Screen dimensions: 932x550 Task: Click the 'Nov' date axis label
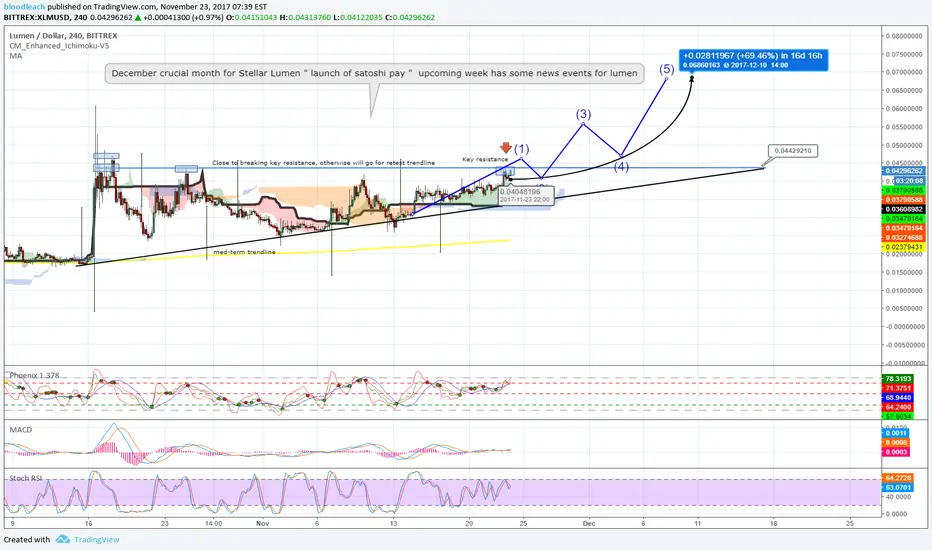point(263,523)
